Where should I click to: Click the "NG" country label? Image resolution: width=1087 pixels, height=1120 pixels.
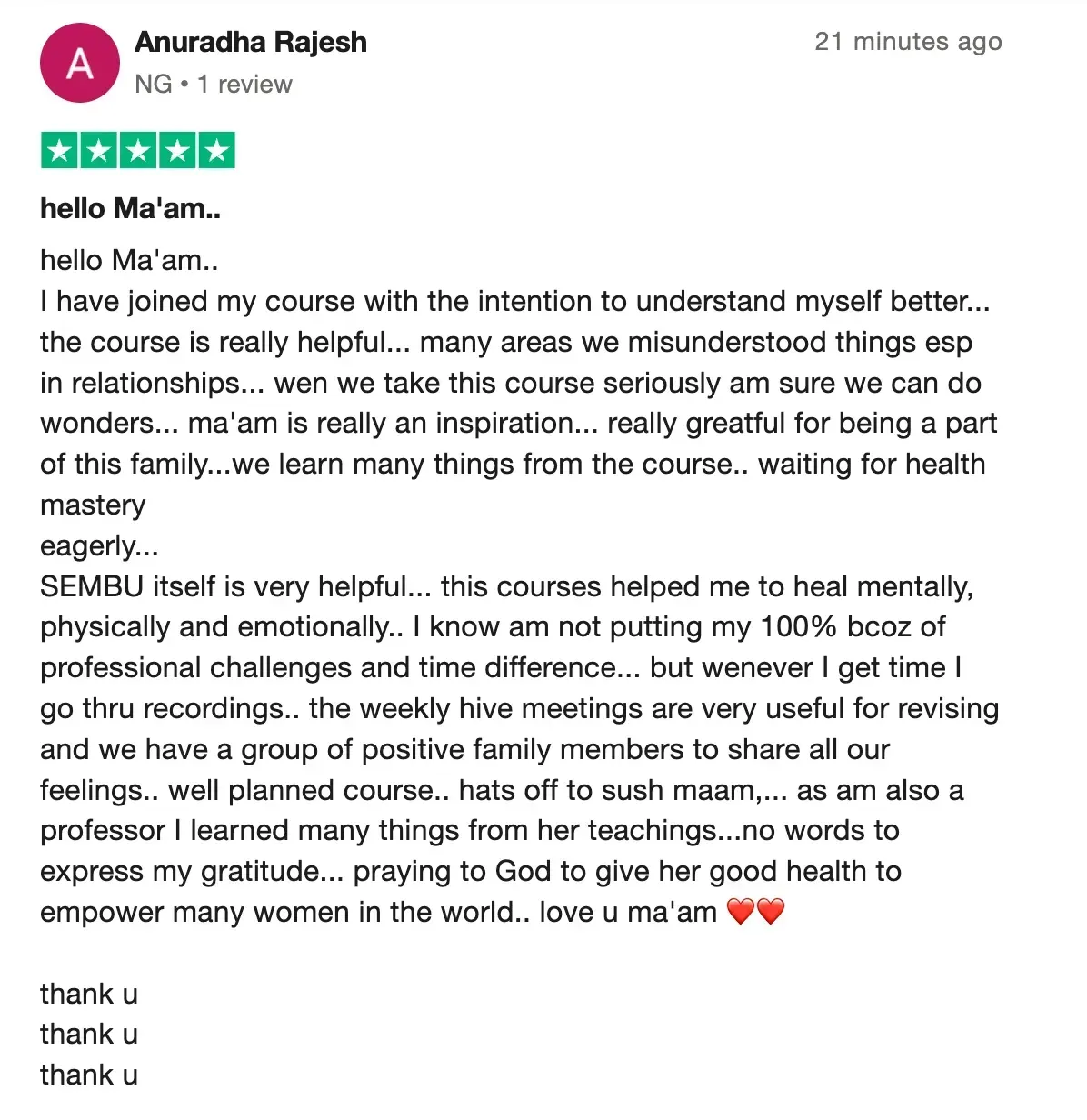pos(153,85)
